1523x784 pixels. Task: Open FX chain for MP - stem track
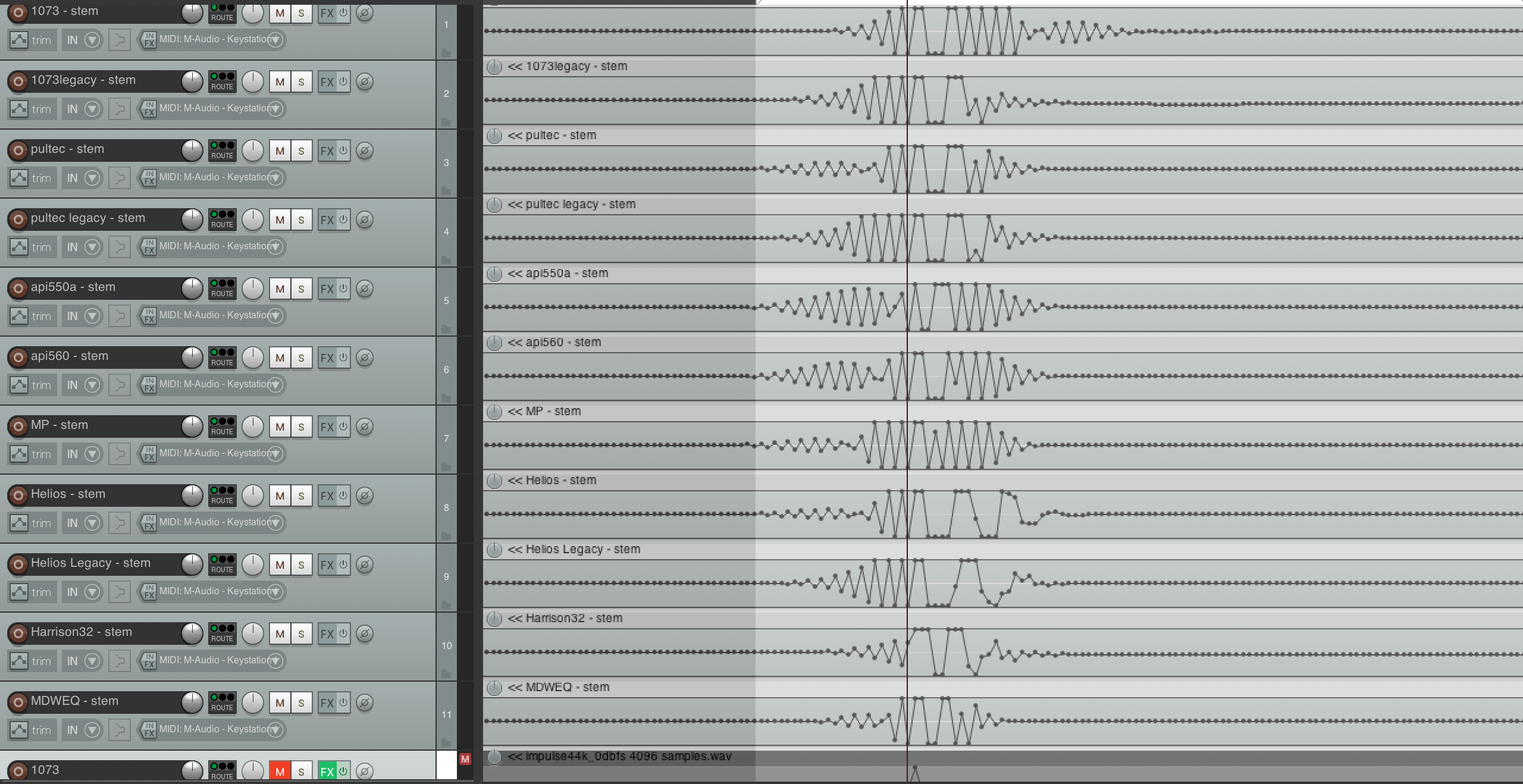[x=327, y=427]
